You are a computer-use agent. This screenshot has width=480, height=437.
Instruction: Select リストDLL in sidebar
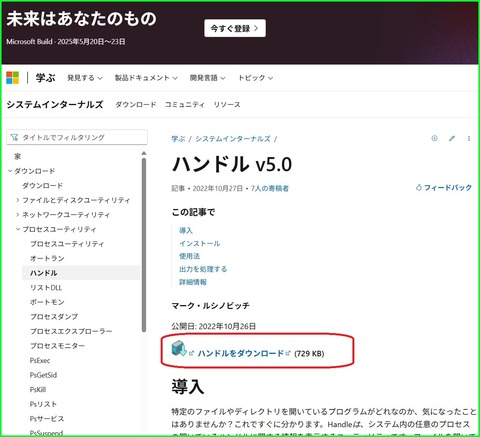46,287
